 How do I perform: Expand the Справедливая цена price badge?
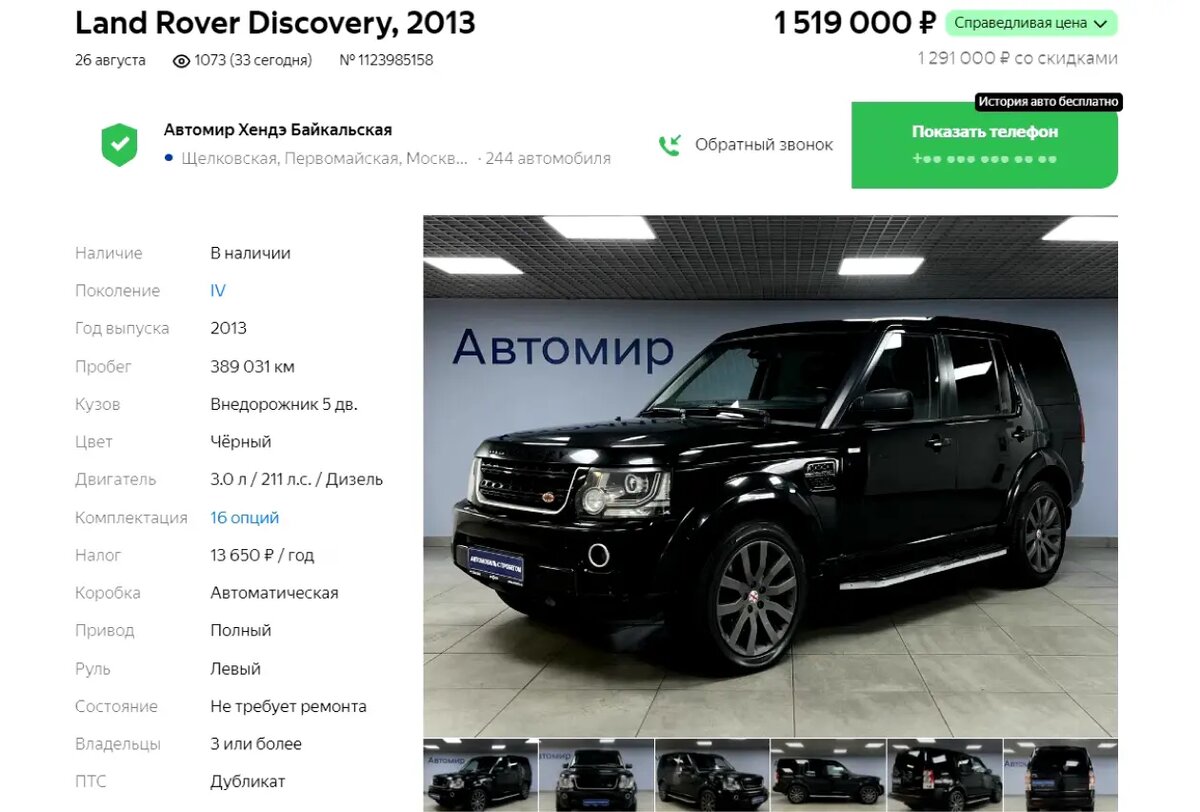pos(1031,23)
